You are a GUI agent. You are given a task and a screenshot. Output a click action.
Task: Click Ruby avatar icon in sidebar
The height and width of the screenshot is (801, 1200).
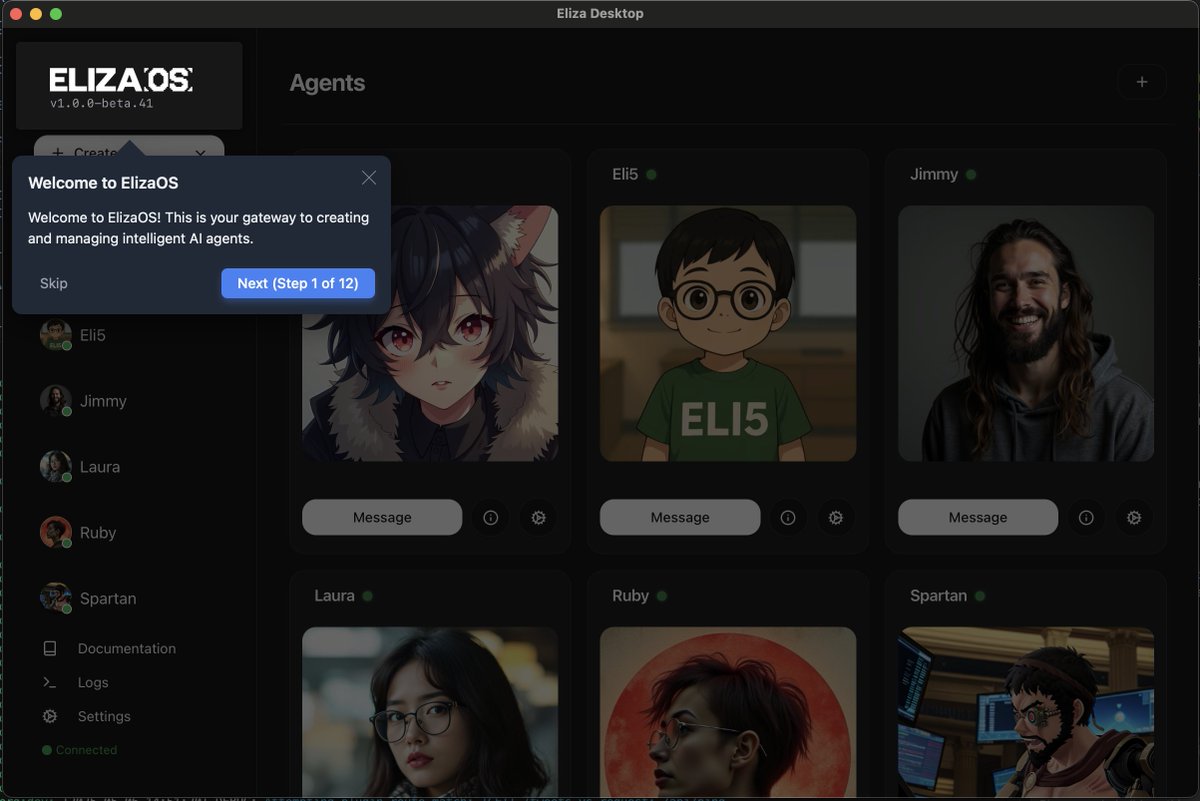click(55, 533)
